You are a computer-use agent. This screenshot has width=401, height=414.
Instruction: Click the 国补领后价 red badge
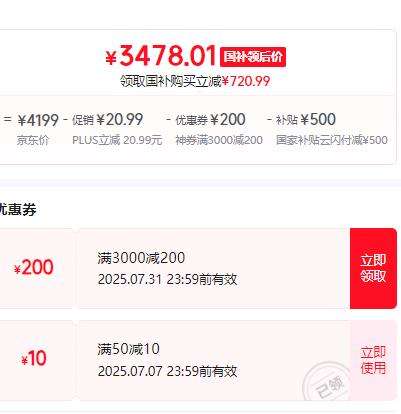(x=253, y=57)
